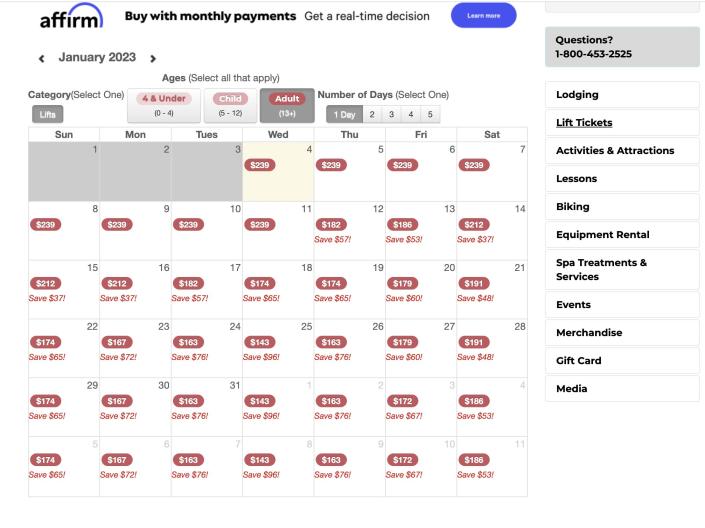Choose the $182 price badge on January 12
Image resolution: width=705 pixels, height=528 pixels.
(x=331, y=224)
